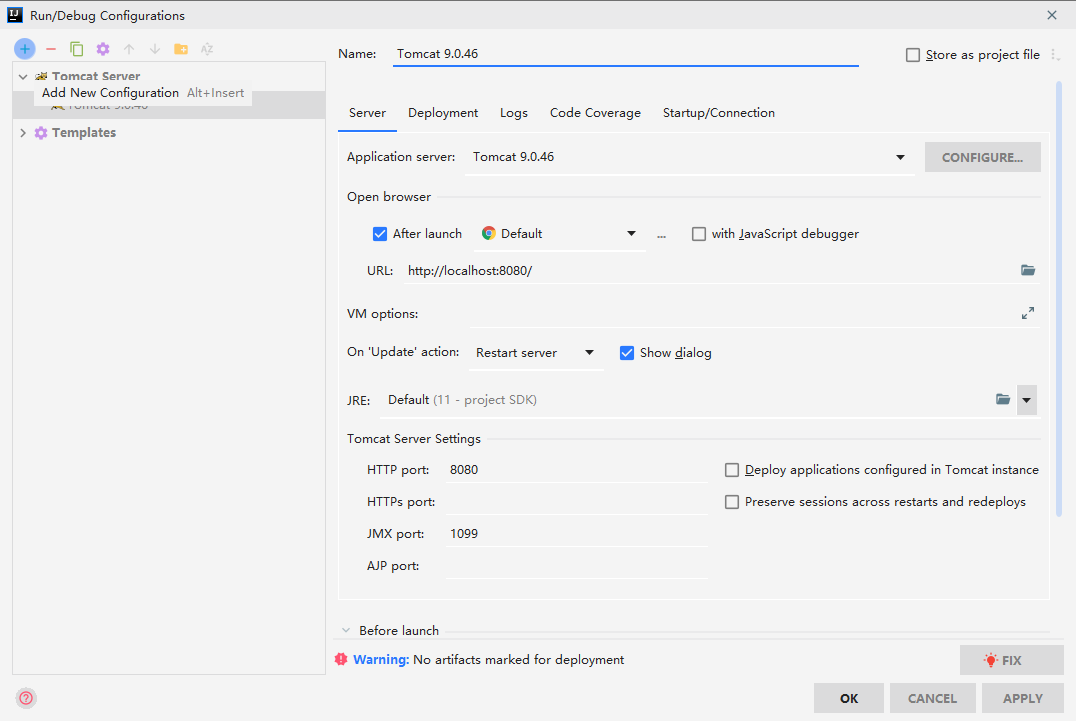
Task: Click the CANCEL button
Action: pos(932,698)
